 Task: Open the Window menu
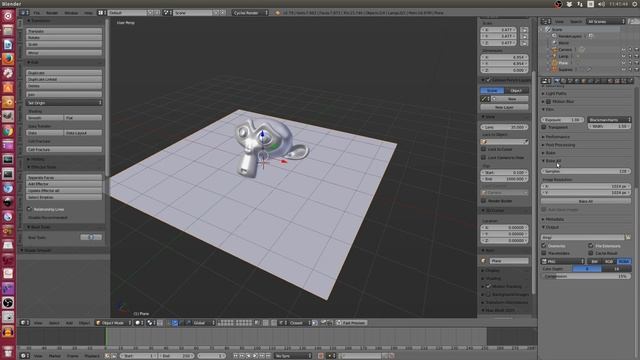(71, 13)
